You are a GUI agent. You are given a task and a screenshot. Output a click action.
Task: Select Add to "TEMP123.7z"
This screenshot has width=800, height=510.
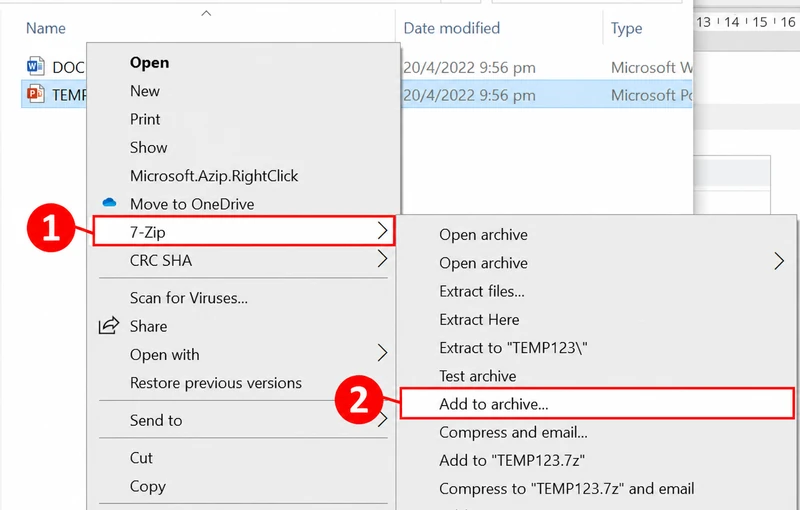tap(512, 461)
